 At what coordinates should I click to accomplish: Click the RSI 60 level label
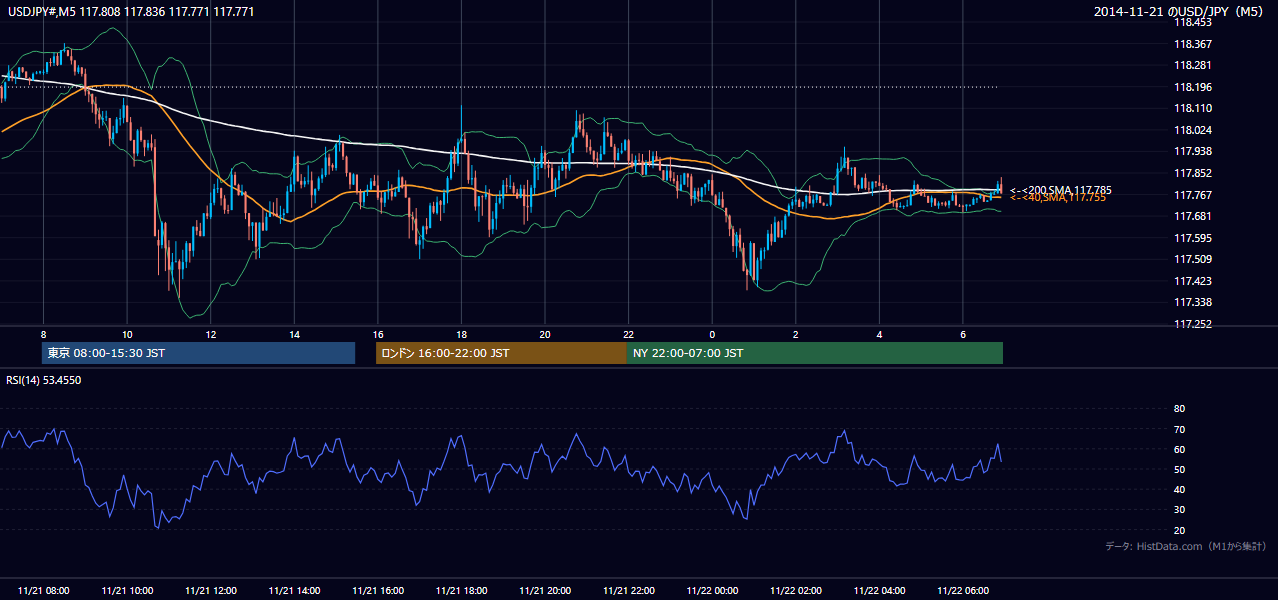click(x=1179, y=449)
